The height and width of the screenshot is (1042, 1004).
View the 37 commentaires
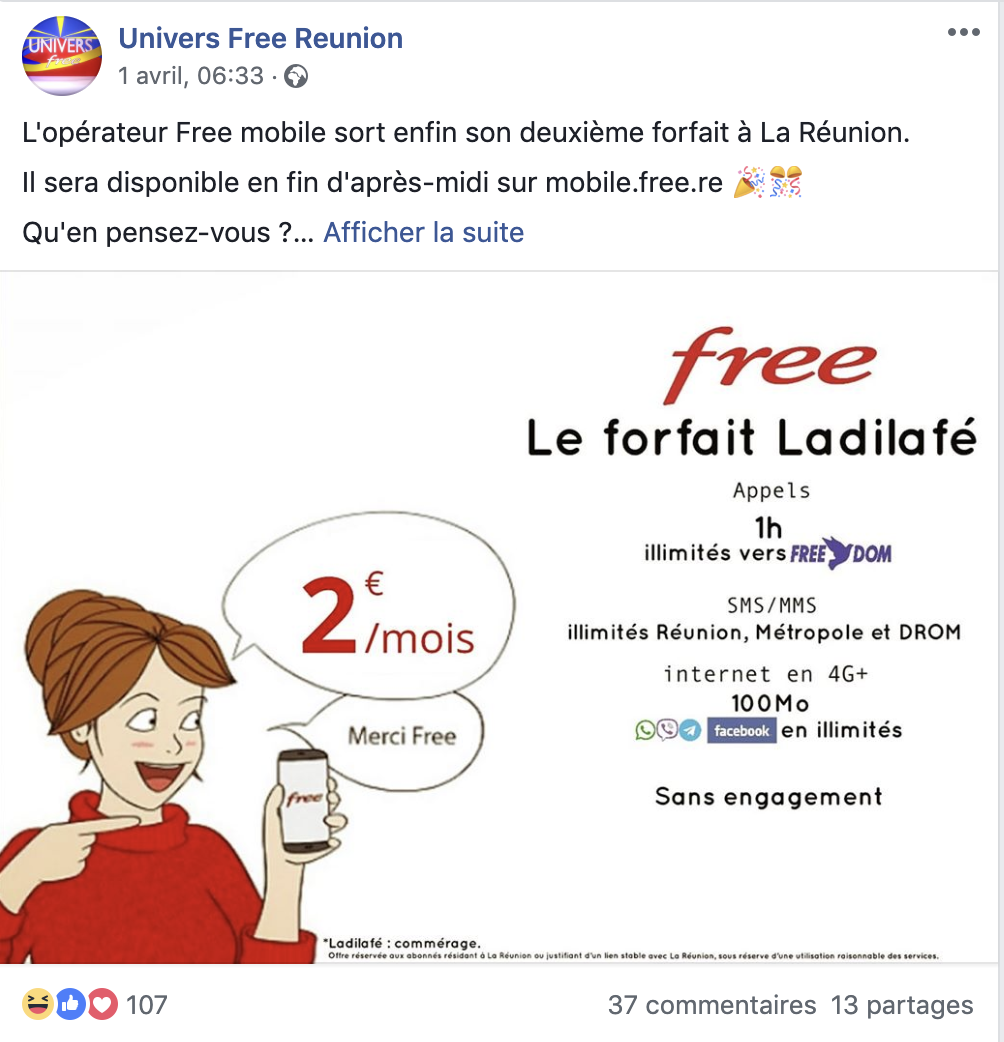pyautogui.click(x=712, y=1005)
